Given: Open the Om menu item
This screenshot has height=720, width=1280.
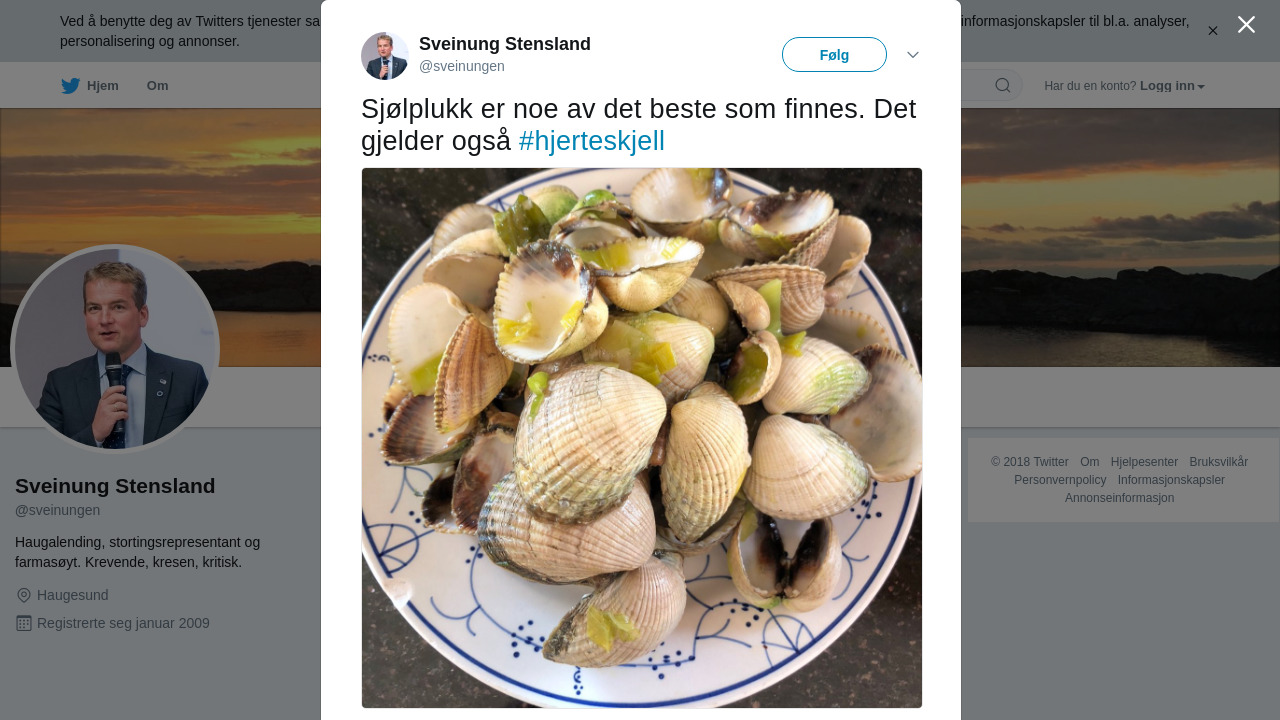Looking at the screenshot, I should click(158, 86).
